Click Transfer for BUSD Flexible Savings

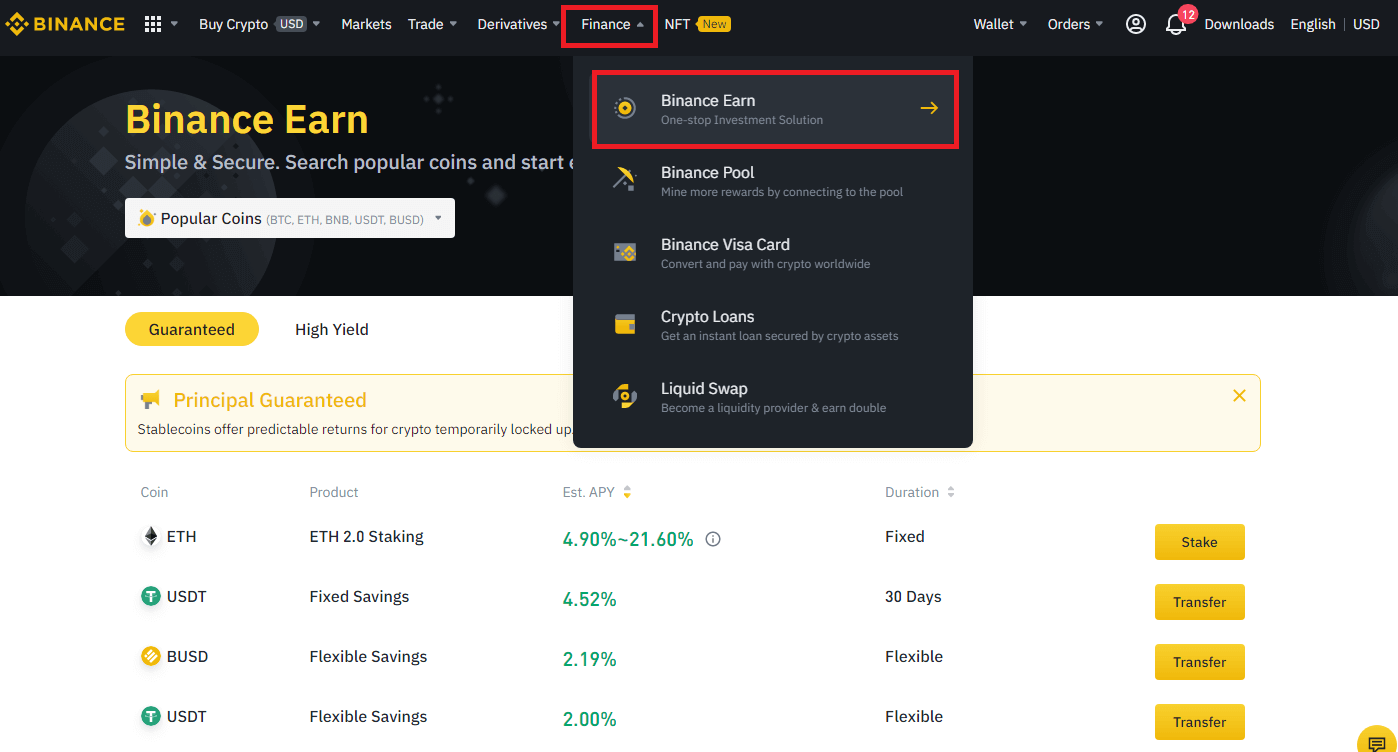tap(1200, 662)
